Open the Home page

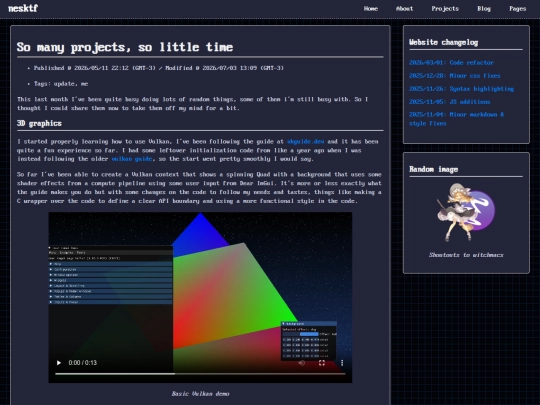371,9
